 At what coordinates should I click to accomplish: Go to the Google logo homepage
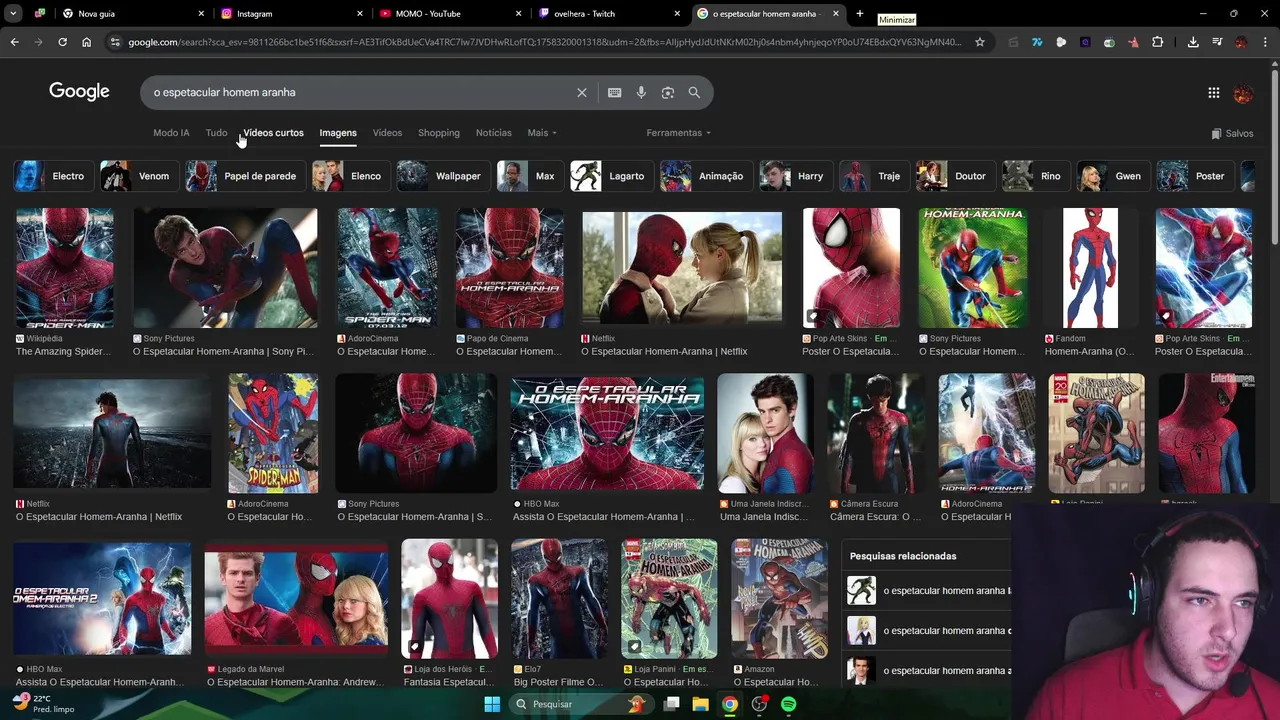point(79,91)
